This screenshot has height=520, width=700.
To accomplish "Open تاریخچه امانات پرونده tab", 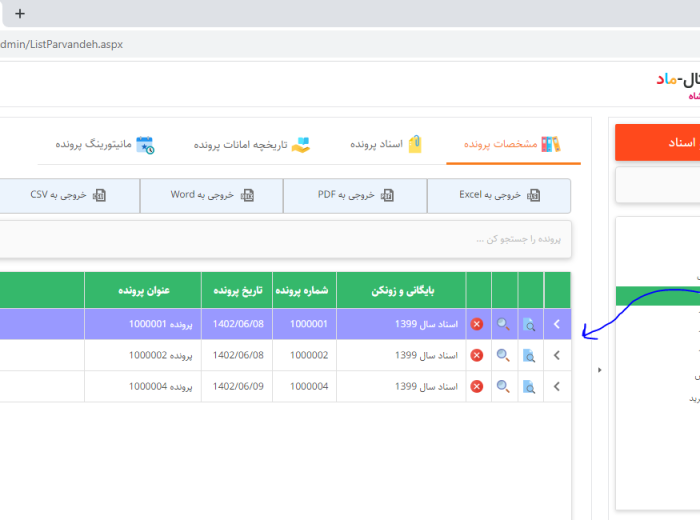I will 252,144.
